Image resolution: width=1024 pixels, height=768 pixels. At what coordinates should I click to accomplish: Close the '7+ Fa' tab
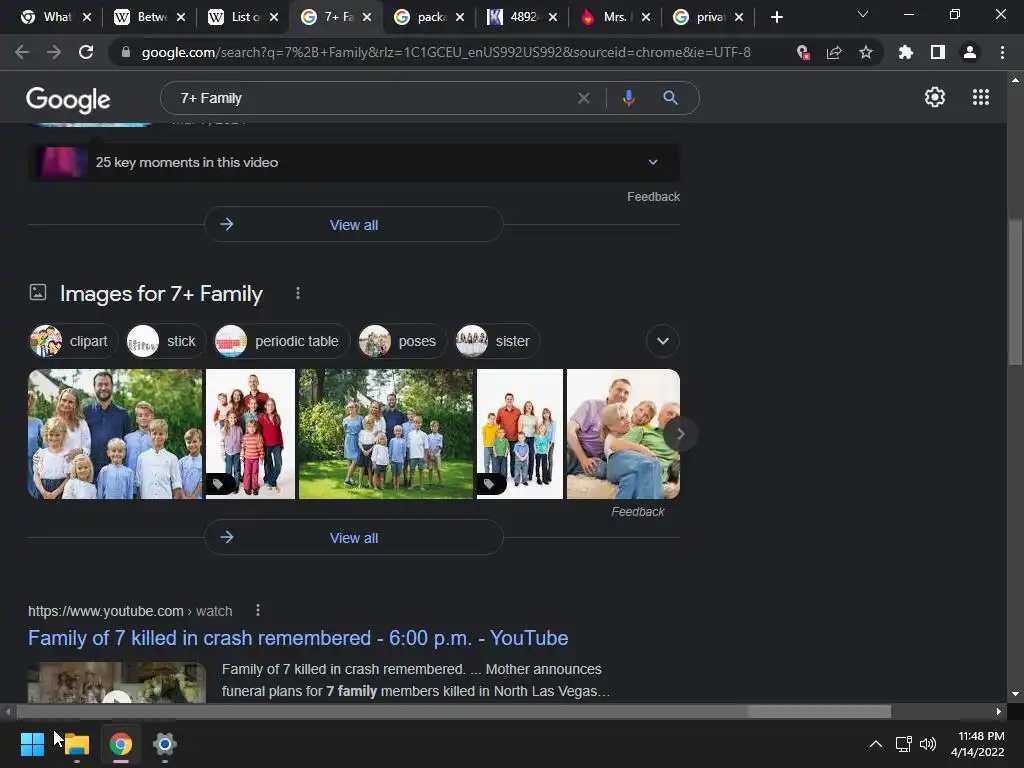367,17
